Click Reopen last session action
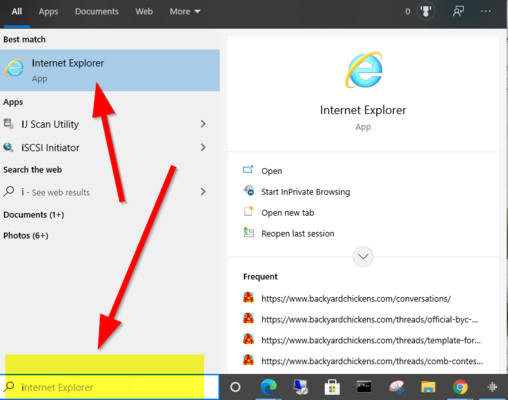 pos(298,234)
